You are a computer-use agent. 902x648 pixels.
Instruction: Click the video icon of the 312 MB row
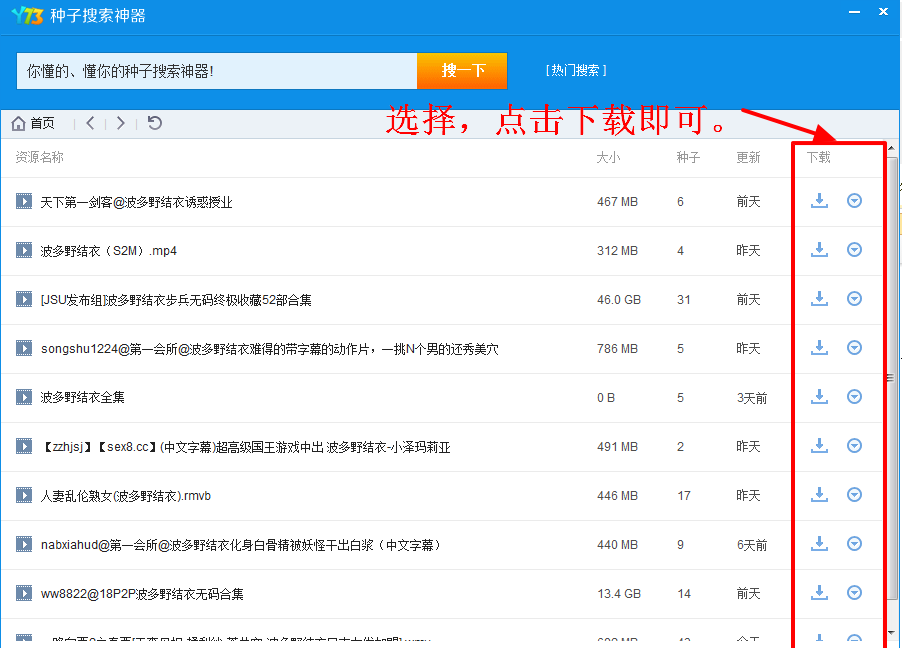point(24,250)
